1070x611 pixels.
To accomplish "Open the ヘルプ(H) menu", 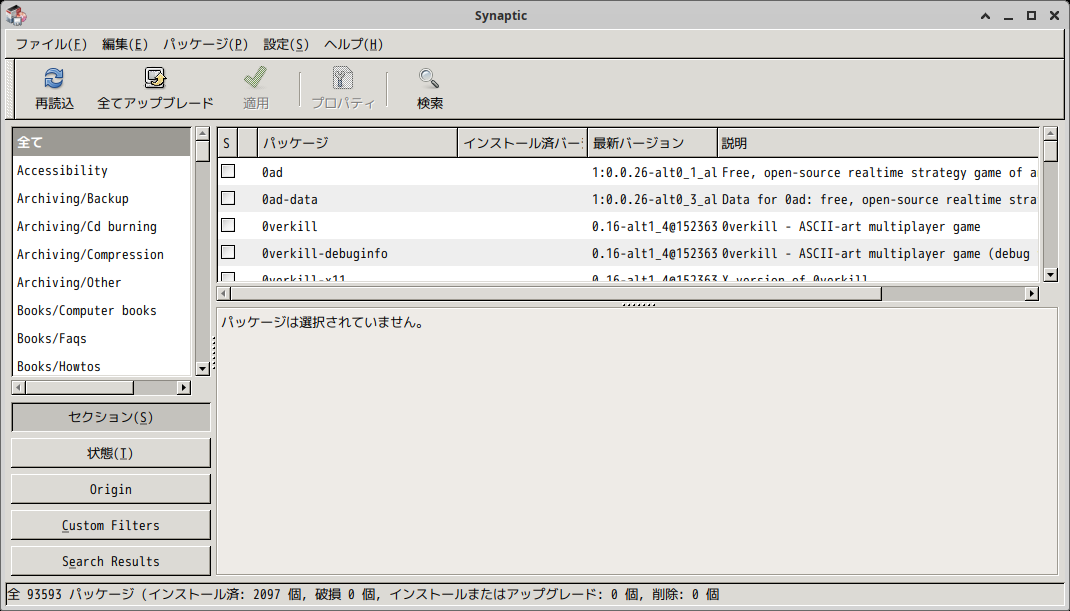I will pyautogui.click(x=353, y=44).
